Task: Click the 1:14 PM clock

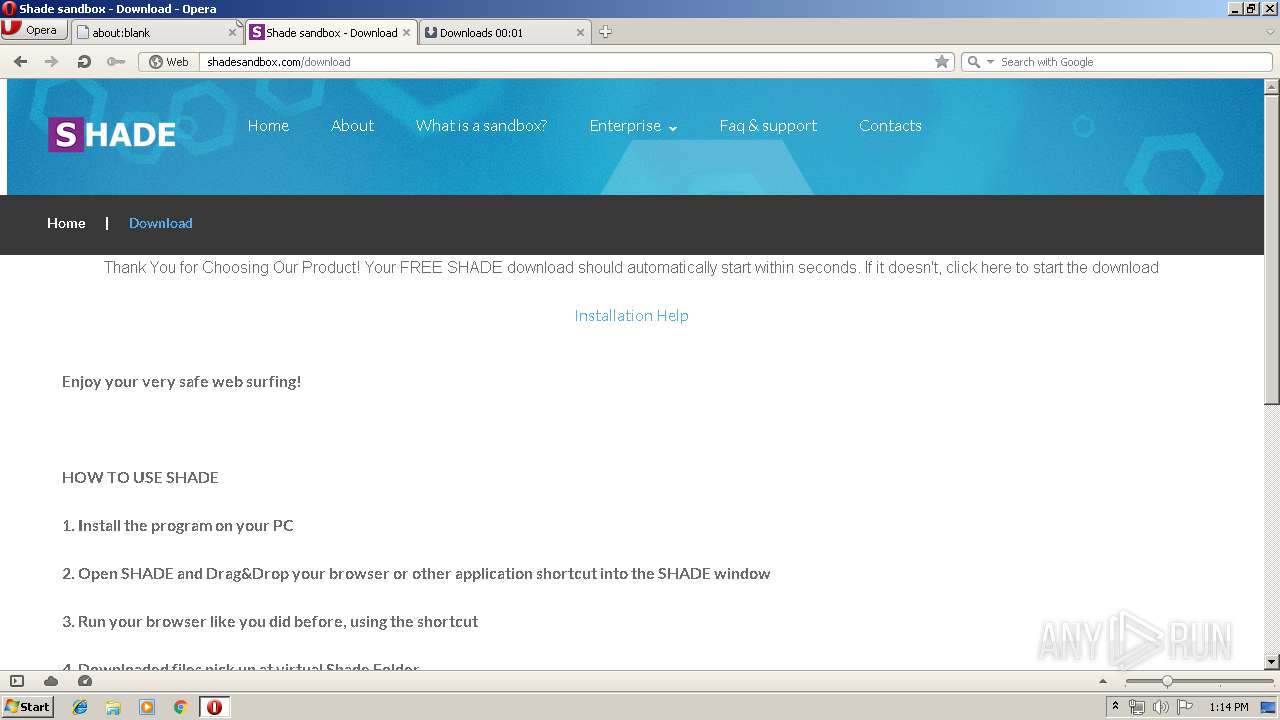Action: [1229, 707]
